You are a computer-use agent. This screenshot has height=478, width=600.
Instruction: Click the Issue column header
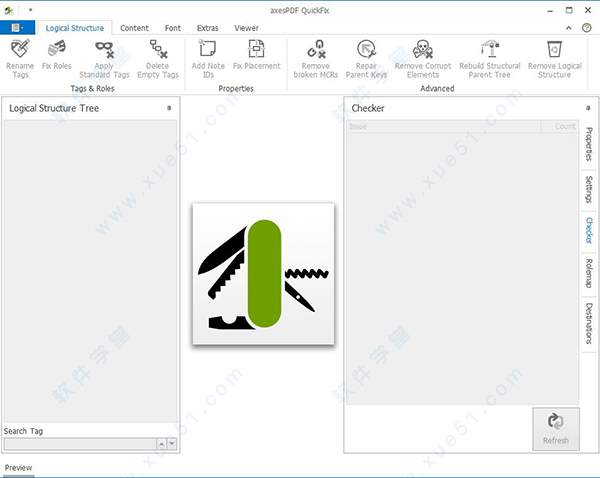[443, 126]
